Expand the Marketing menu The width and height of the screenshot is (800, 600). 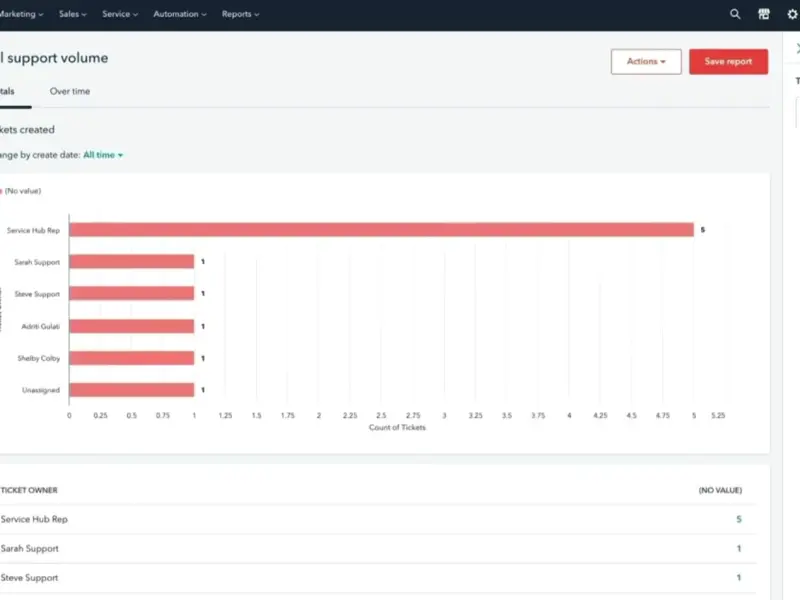pyautogui.click(x=22, y=15)
